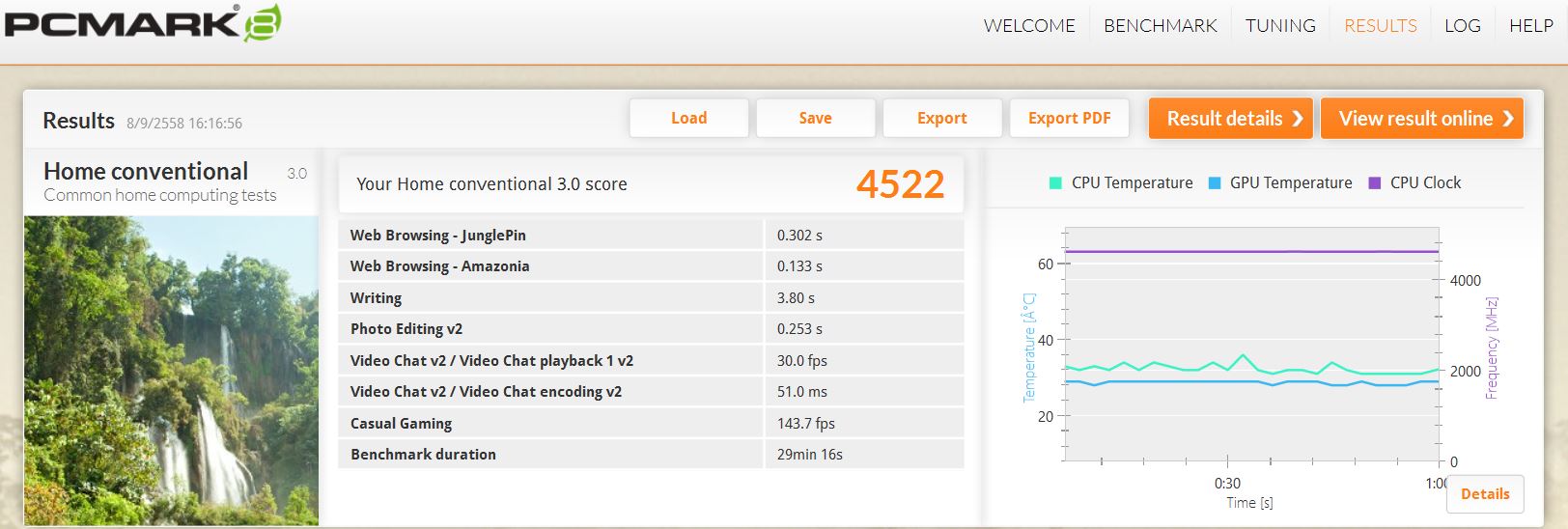Click the GPU Temperature legend label

(x=1291, y=183)
